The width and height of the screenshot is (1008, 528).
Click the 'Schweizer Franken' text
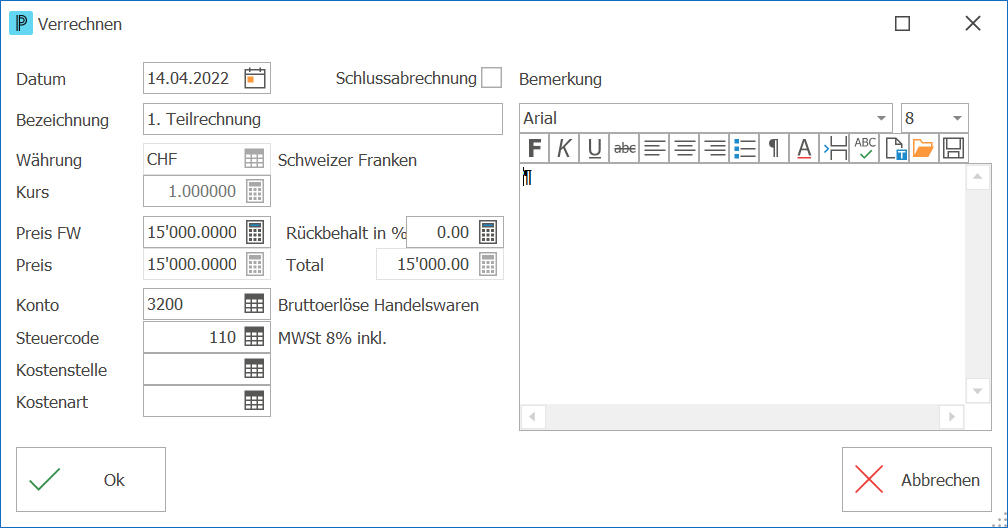pyautogui.click(x=347, y=160)
